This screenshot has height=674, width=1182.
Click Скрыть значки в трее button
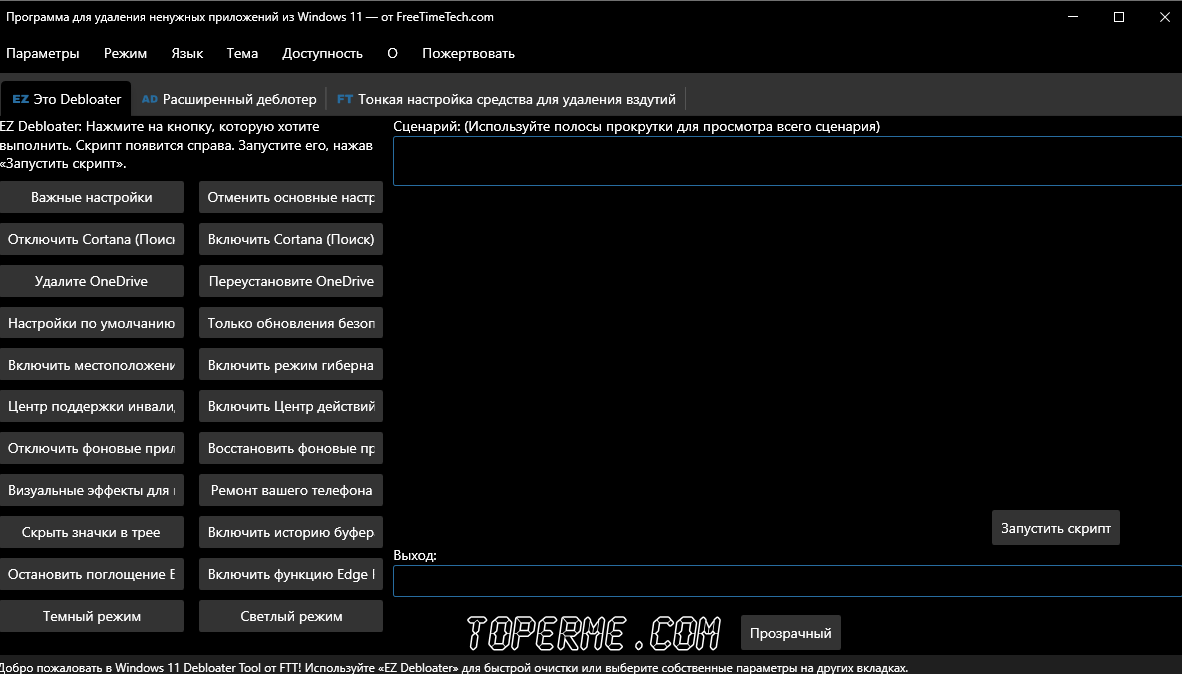[x=92, y=532]
